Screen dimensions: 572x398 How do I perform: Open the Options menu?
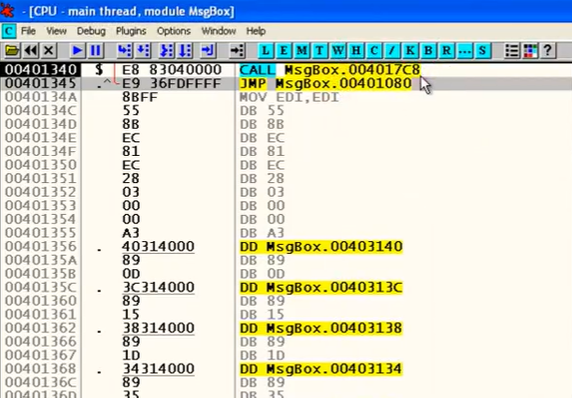[174, 31]
